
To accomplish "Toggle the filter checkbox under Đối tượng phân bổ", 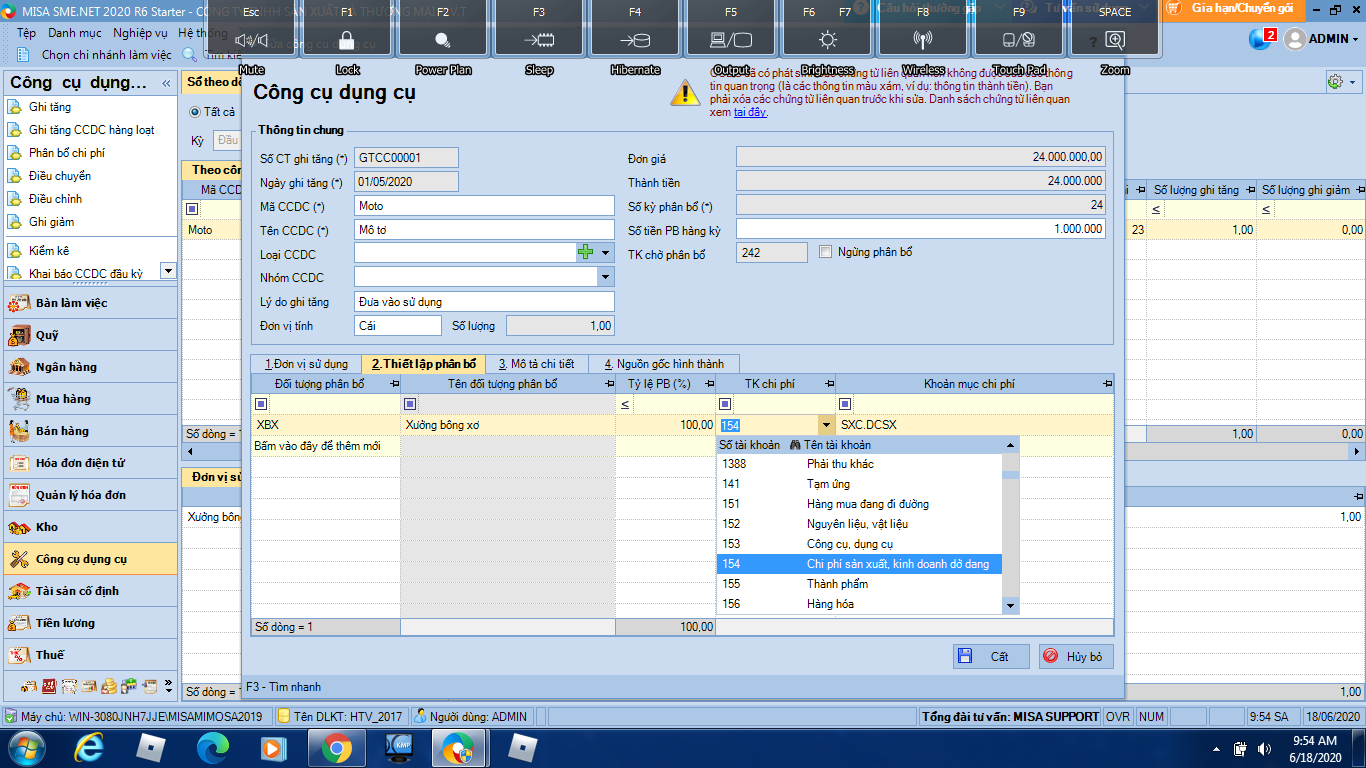I will click(262, 404).
